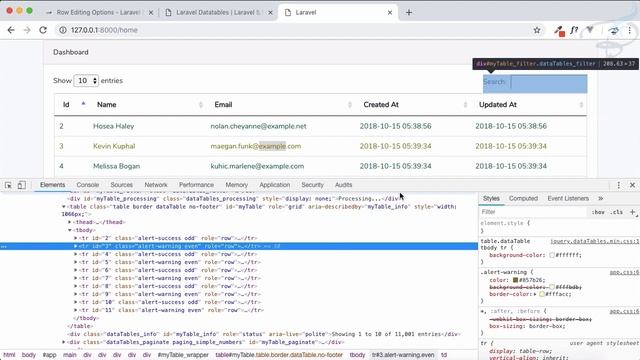Viewport: 640px width, 360px height.
Task: Sort table by Email column
Action: click(282, 105)
